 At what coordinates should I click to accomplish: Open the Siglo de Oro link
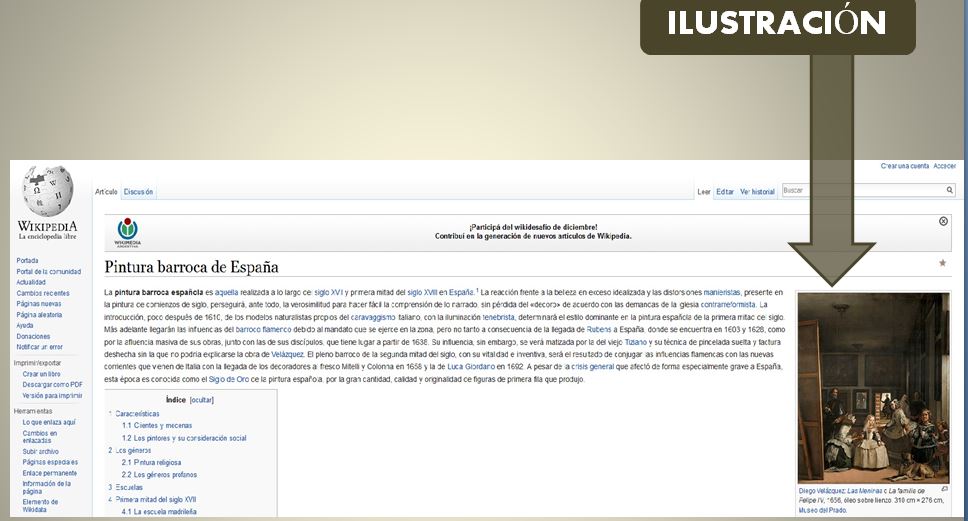click(x=228, y=379)
